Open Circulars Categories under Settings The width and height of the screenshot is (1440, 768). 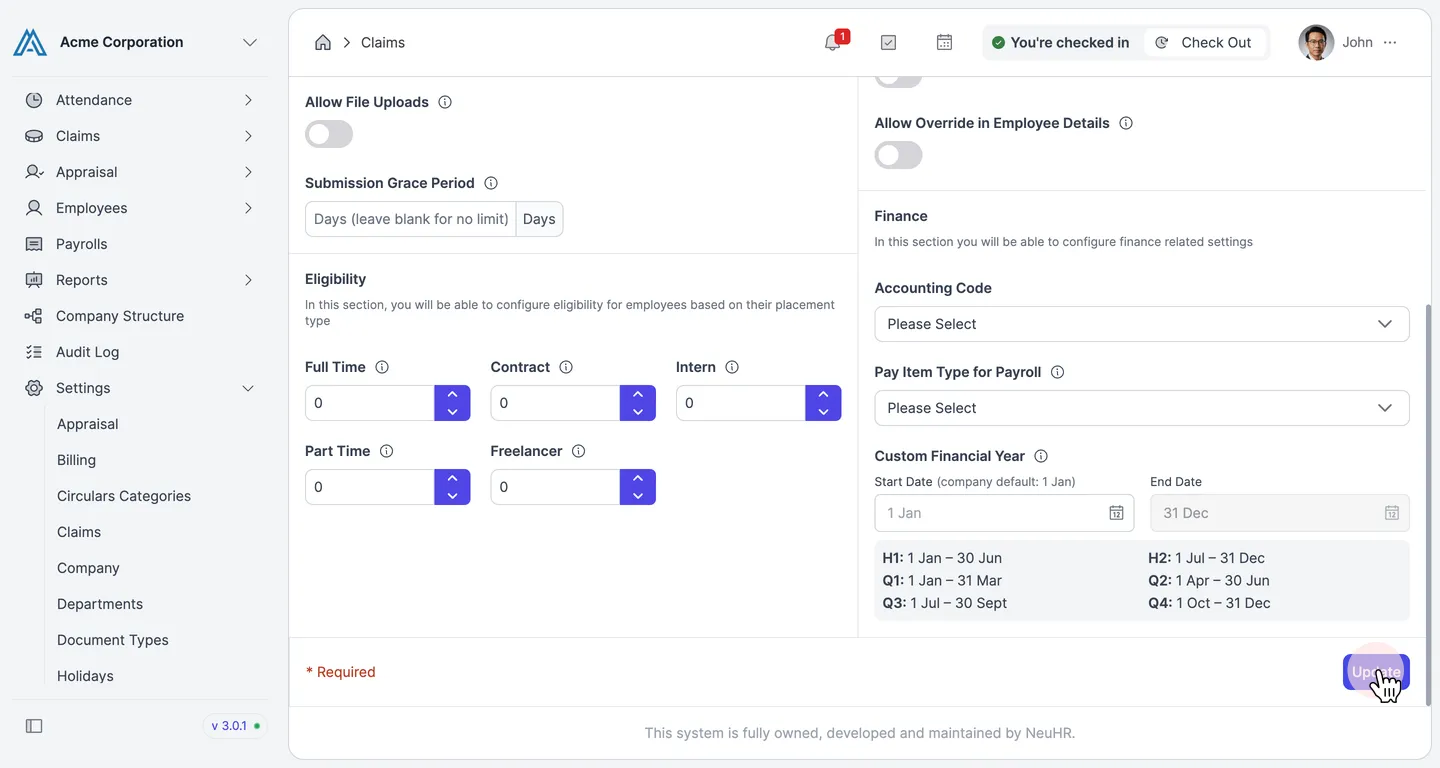click(x=124, y=496)
